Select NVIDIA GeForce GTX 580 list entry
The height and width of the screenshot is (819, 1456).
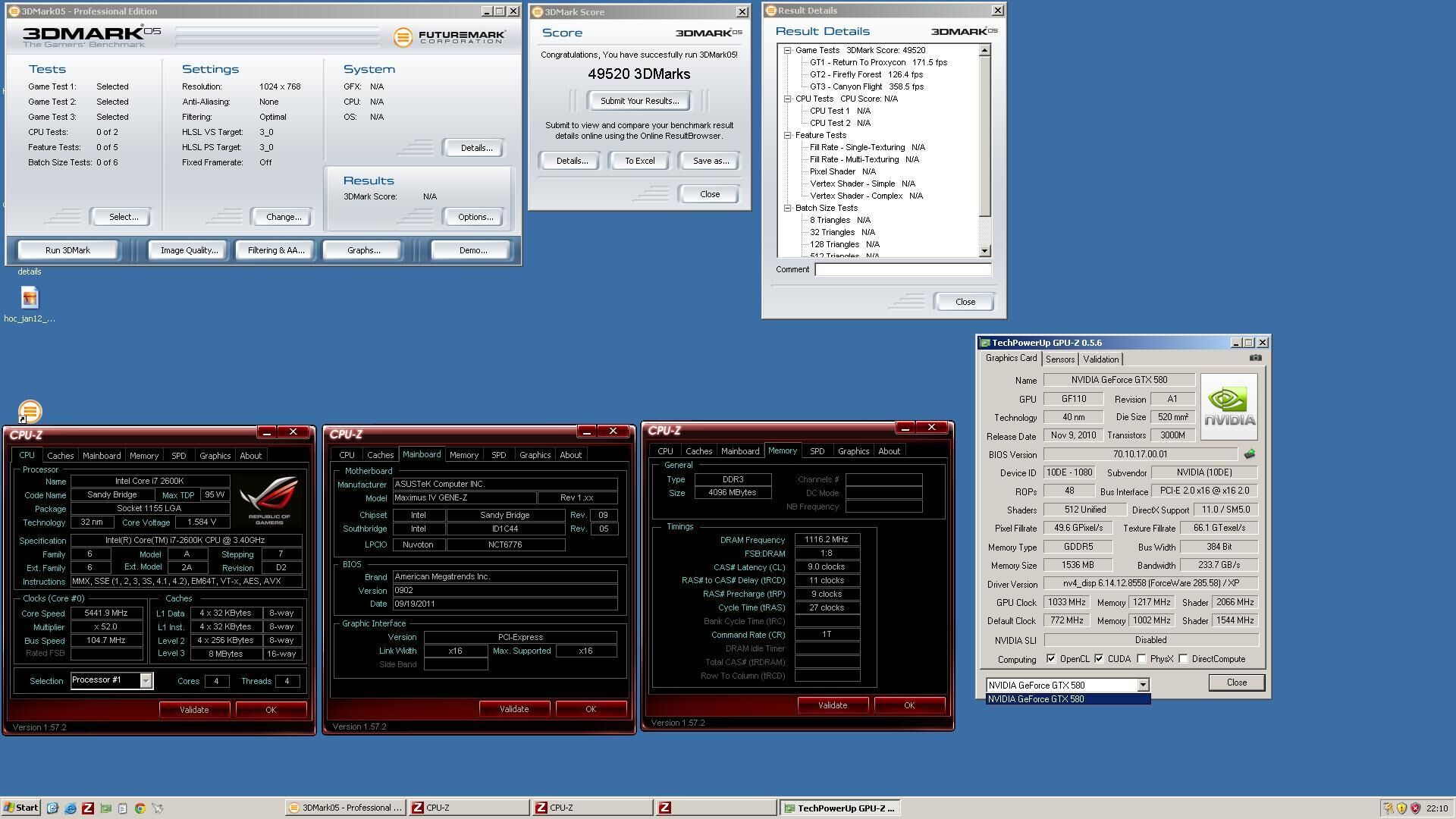pos(1068,699)
